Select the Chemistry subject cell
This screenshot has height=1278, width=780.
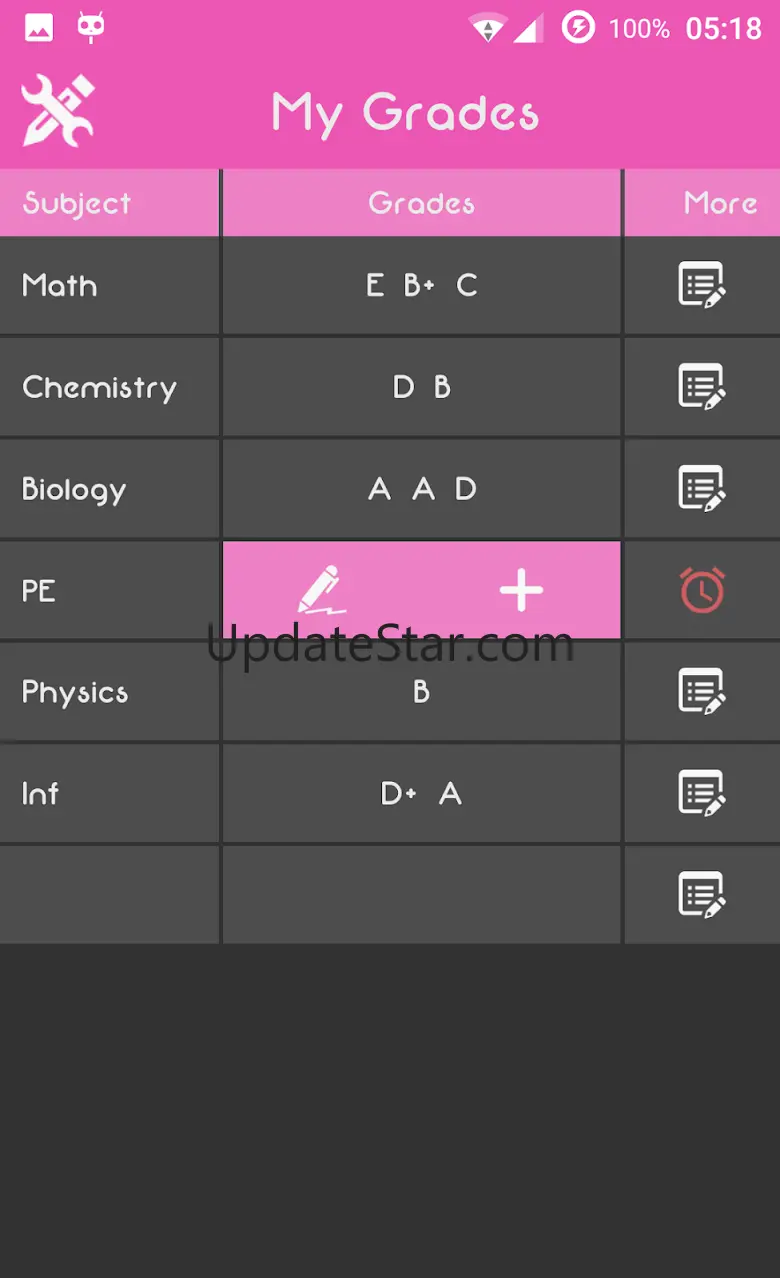click(109, 387)
